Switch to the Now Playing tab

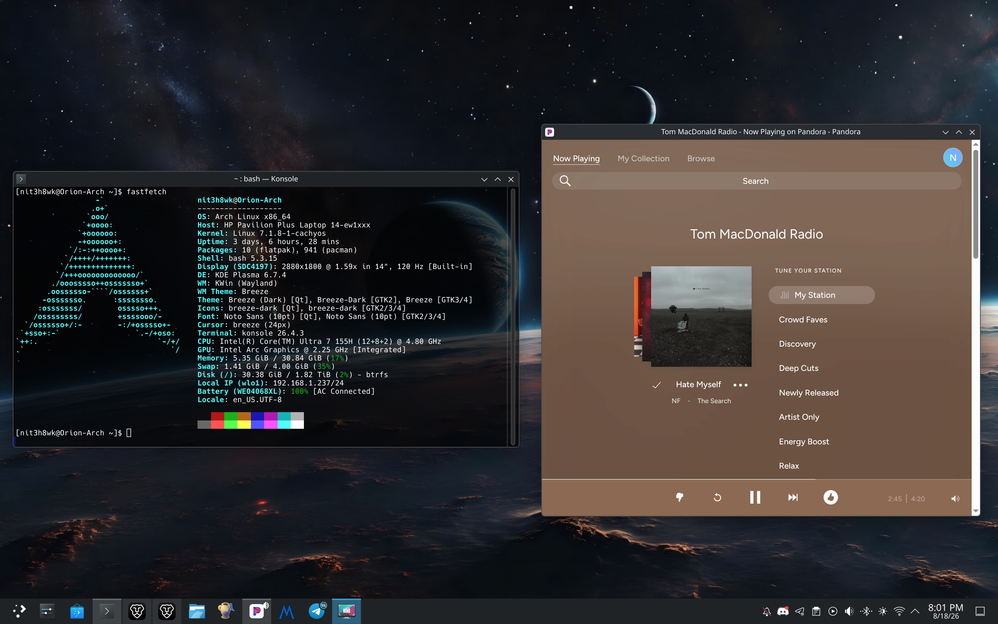[576, 159]
